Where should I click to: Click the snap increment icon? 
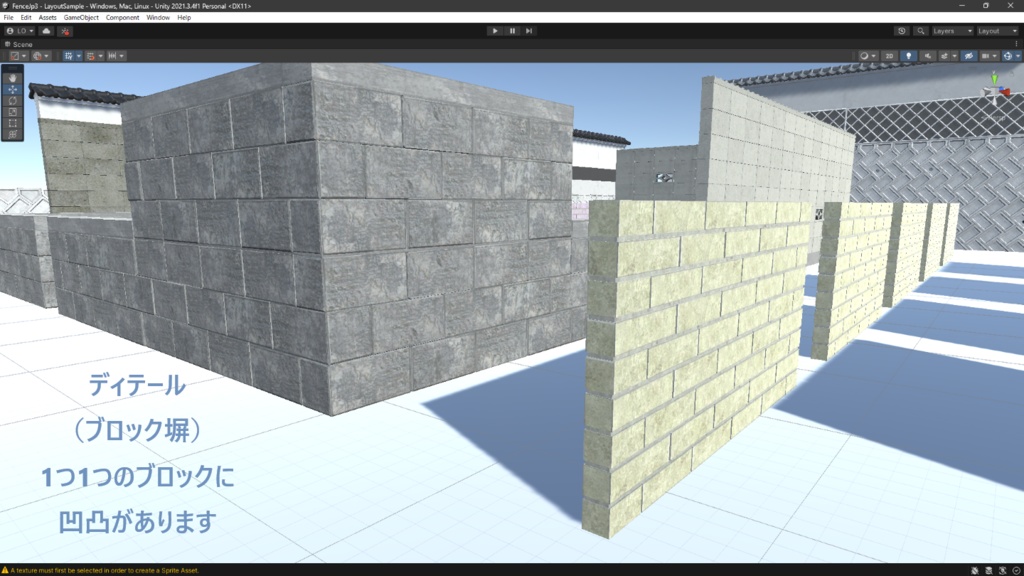(112, 56)
